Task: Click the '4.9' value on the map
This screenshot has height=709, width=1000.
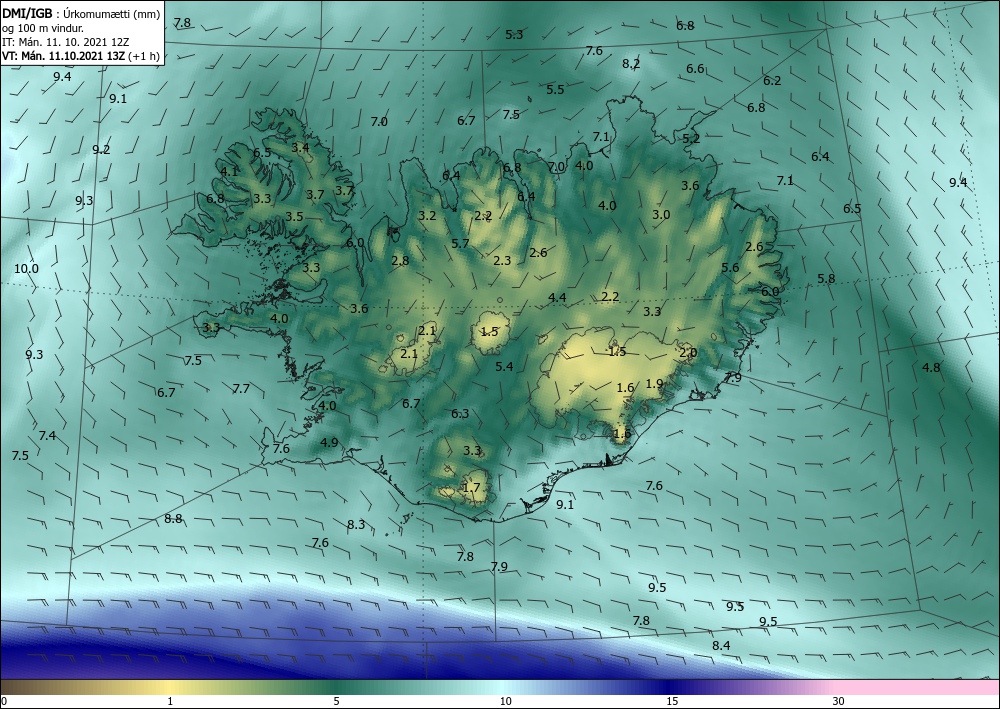Action: (329, 442)
